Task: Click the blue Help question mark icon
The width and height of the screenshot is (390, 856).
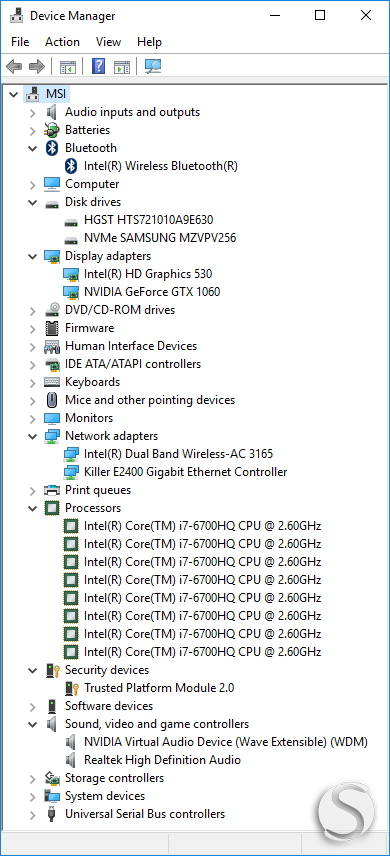Action: tap(98, 67)
